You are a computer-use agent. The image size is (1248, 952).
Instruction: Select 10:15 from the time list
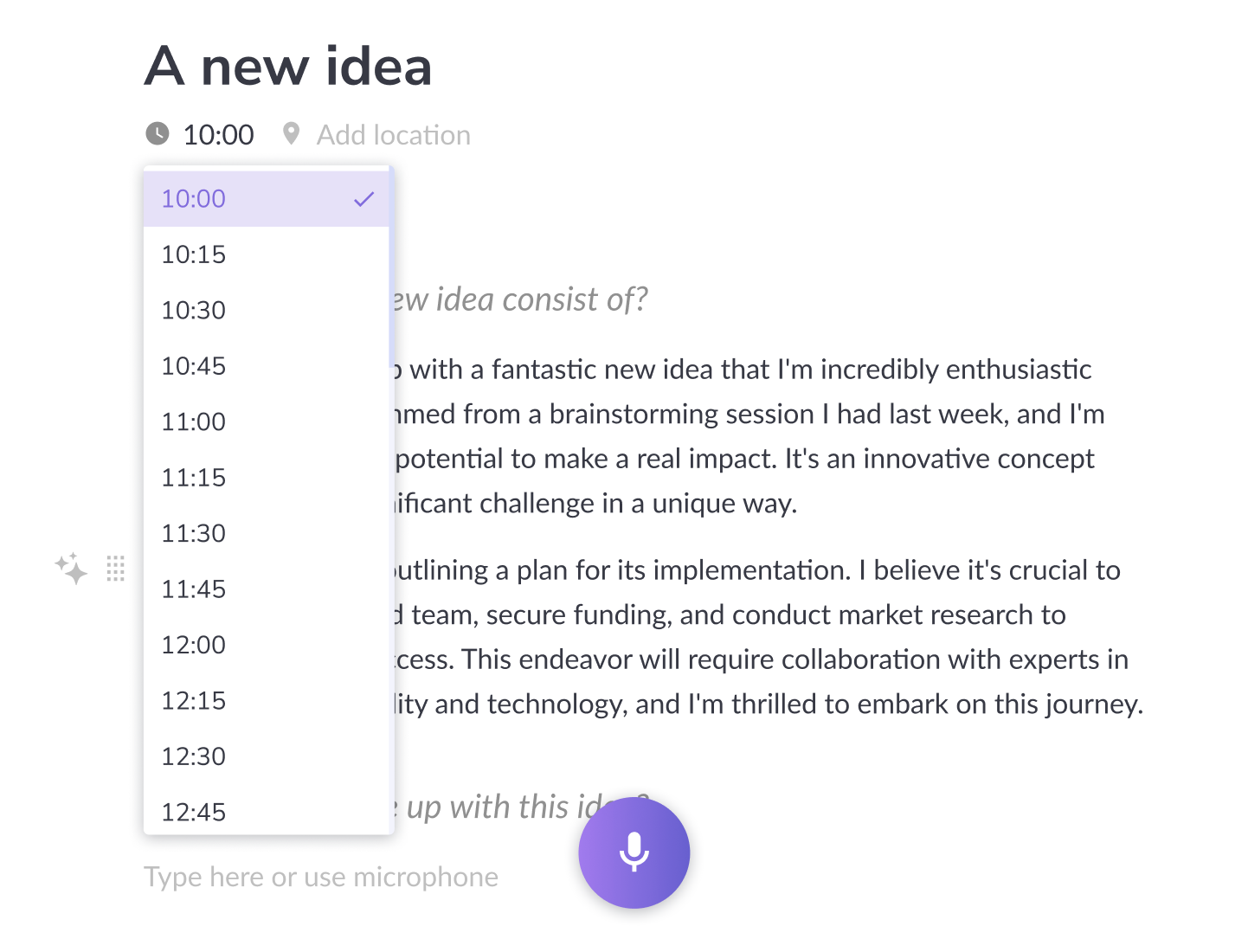coord(194,254)
